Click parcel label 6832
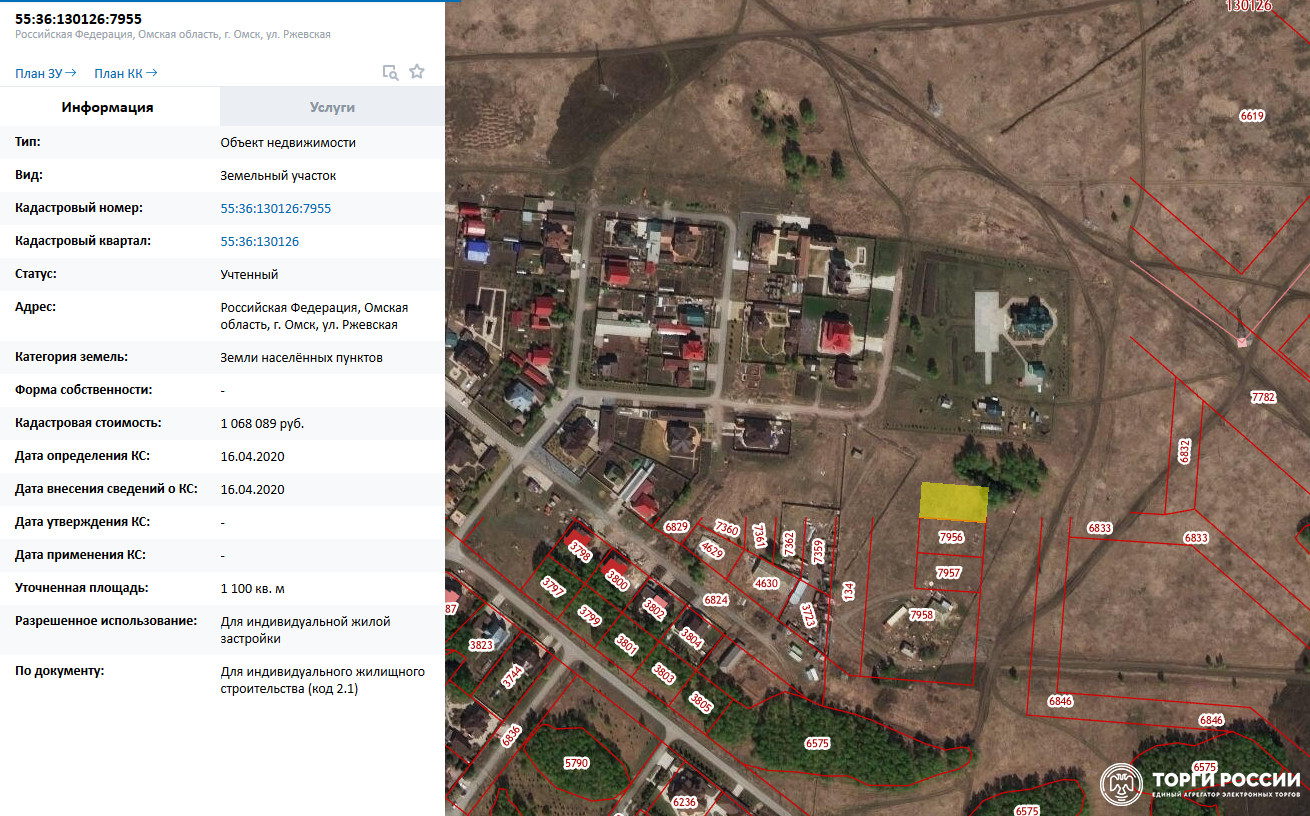 1185,451
